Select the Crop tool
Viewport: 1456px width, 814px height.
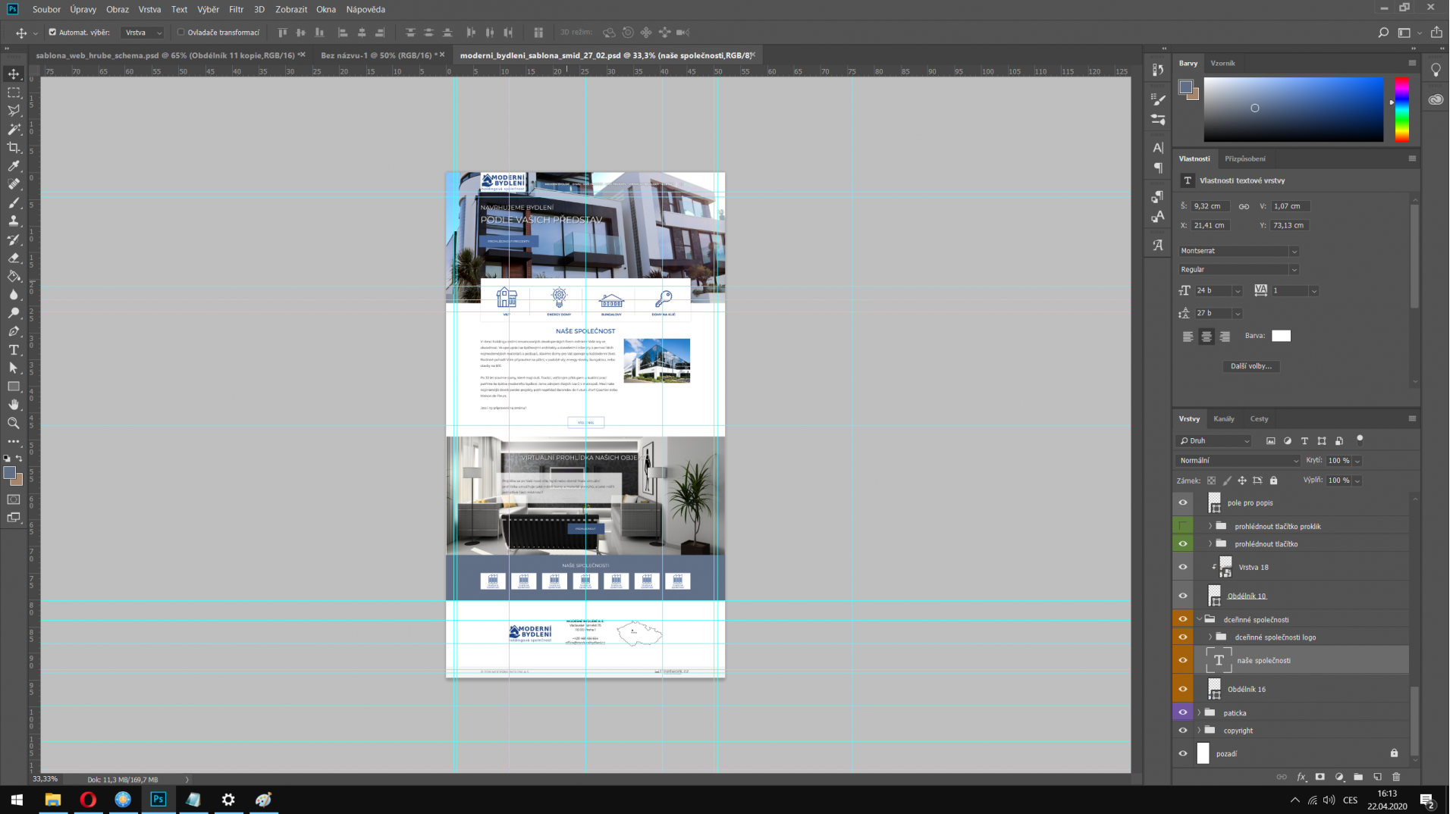[13, 147]
